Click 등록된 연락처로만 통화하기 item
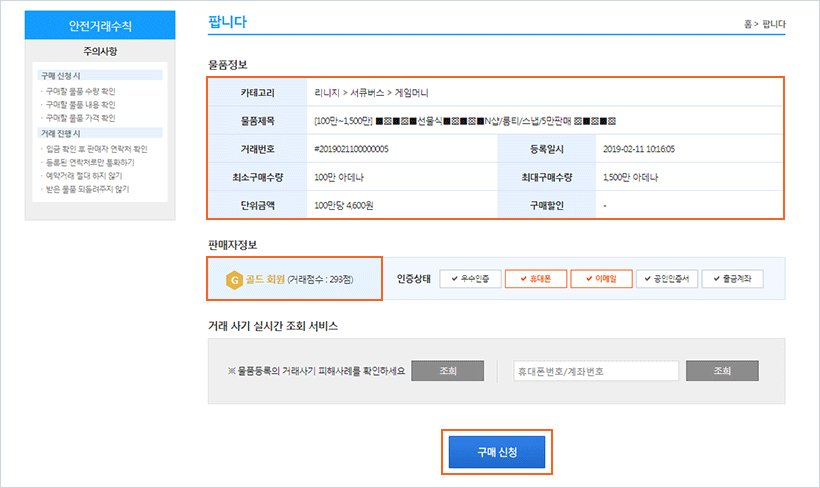Image resolution: width=820 pixels, height=488 pixels. coord(90,161)
